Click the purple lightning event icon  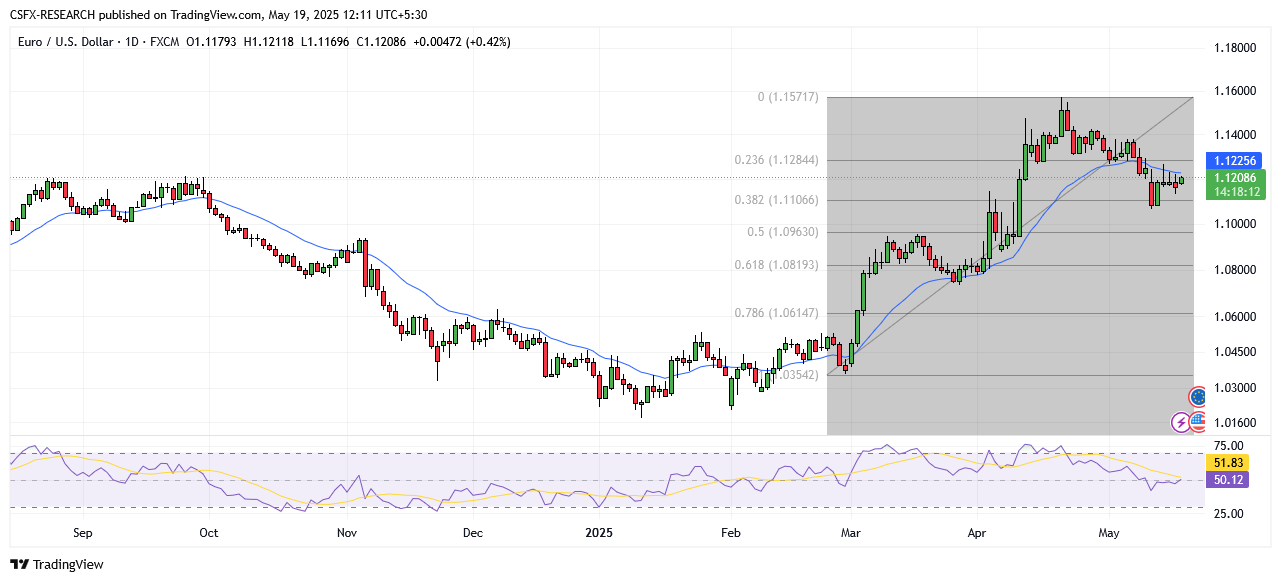(1182, 423)
